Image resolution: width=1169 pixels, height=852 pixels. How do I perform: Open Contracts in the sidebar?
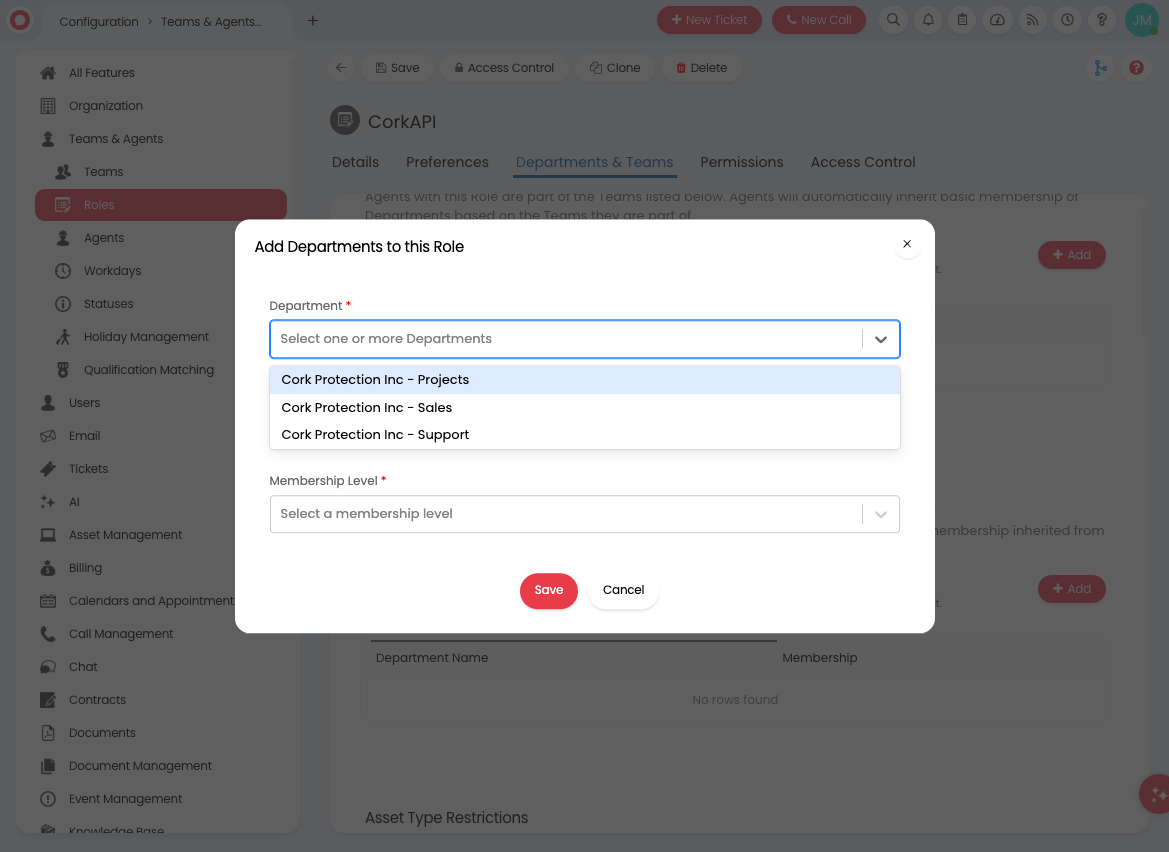coord(97,700)
